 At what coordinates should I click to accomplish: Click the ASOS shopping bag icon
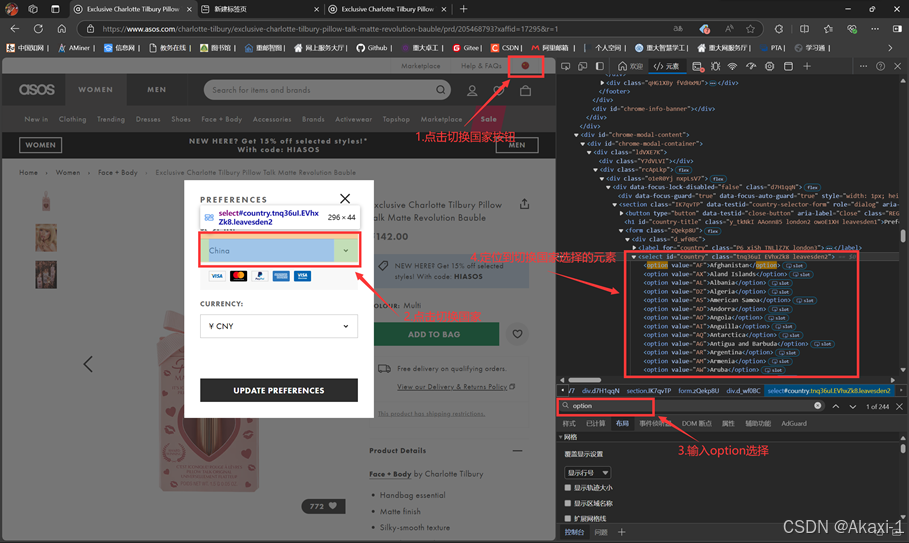pyautogui.click(x=525, y=90)
